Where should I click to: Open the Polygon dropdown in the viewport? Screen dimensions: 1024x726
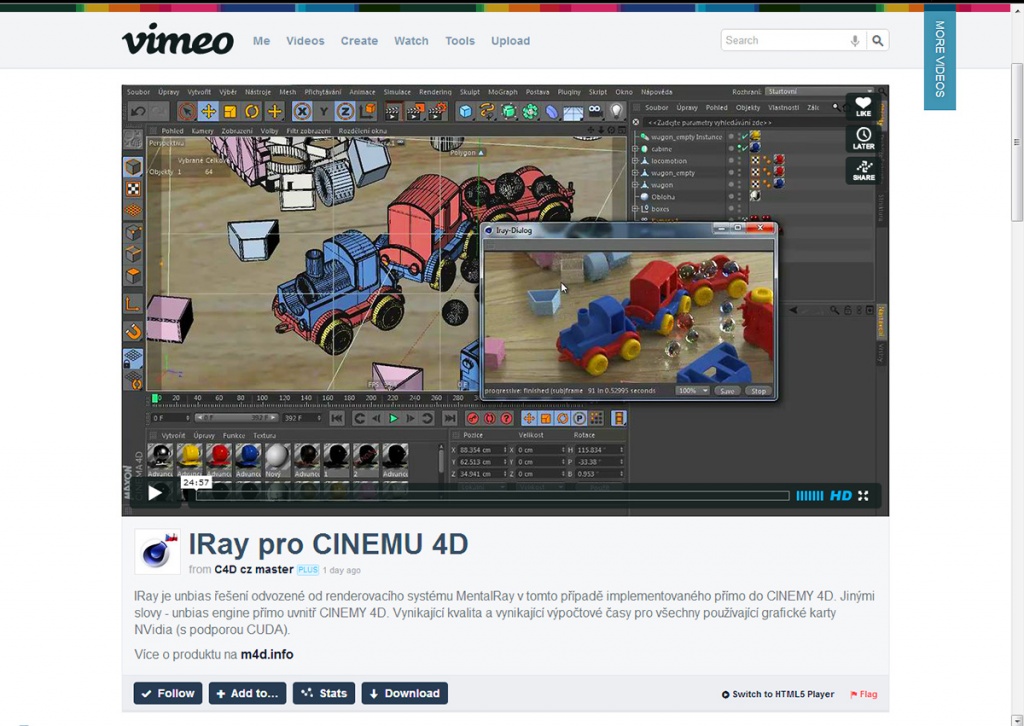tap(467, 152)
